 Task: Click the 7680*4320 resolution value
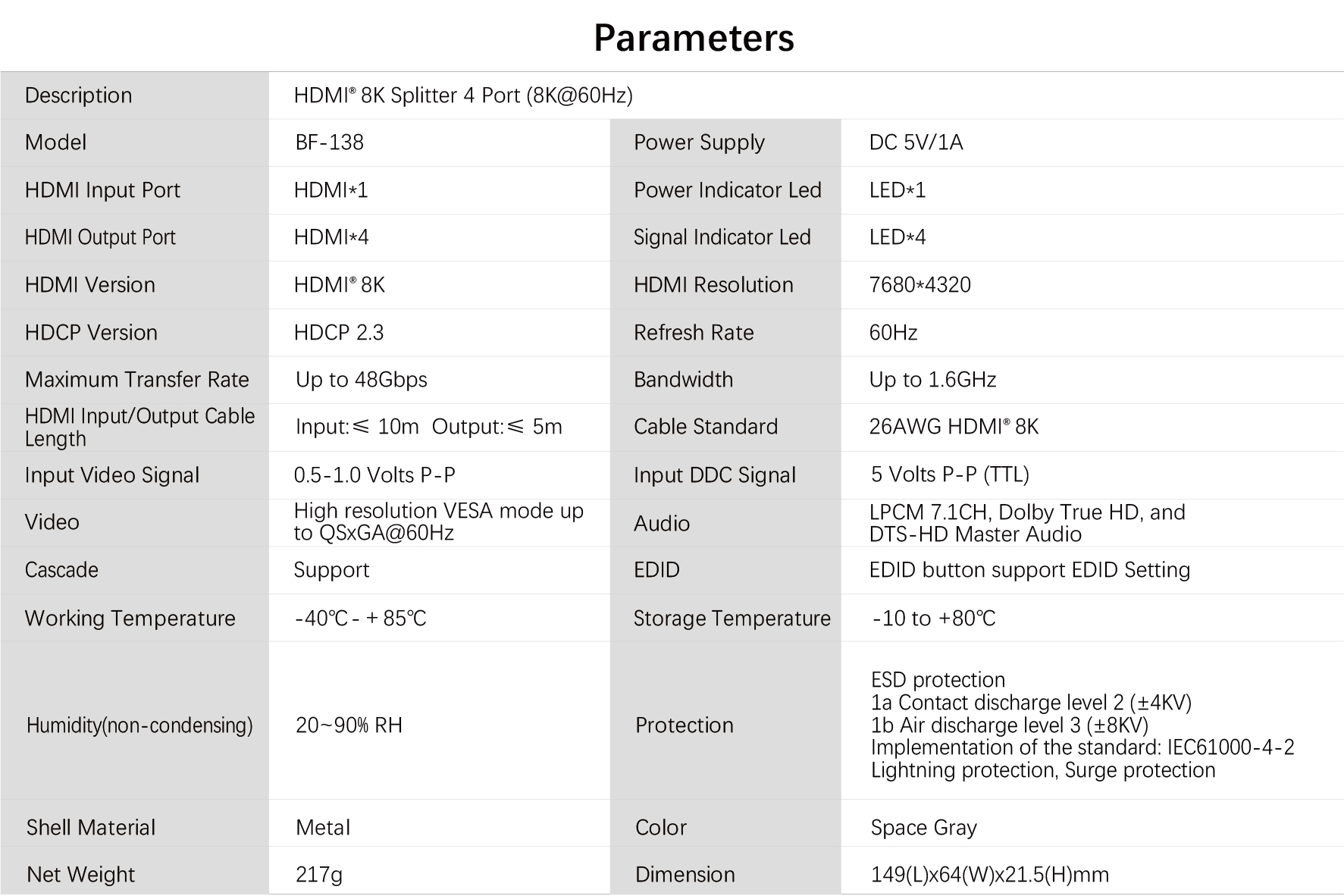[919, 285]
